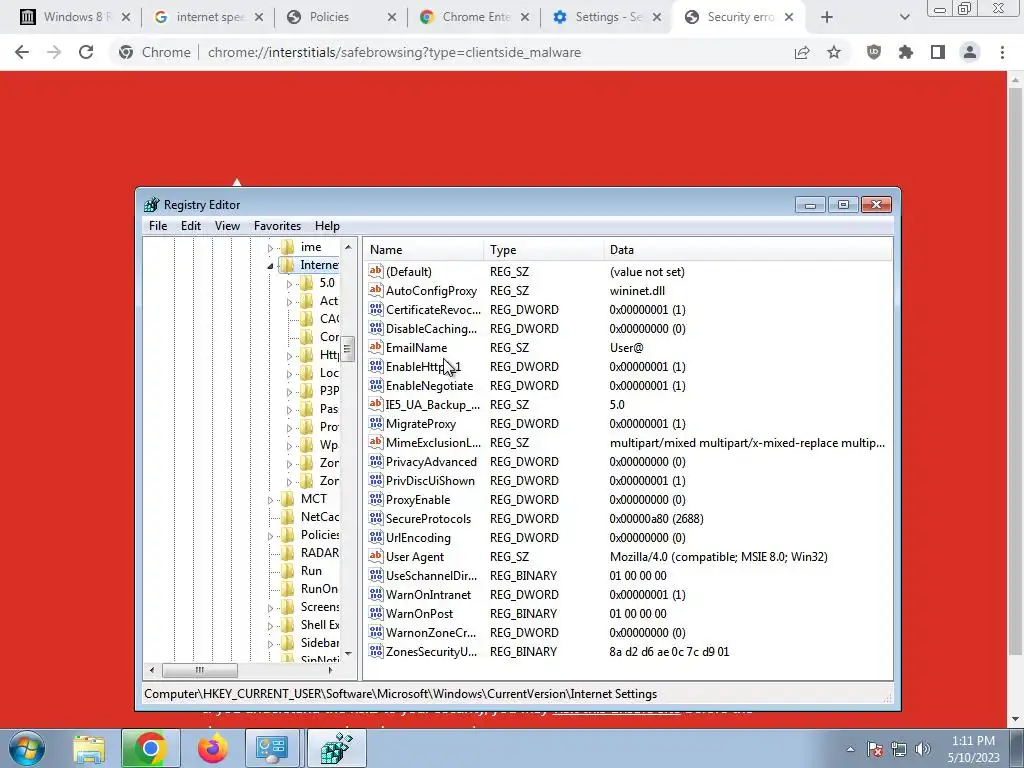Select the SecureProtocols DWORD icon
This screenshot has height=768, width=1024.
[376, 518]
